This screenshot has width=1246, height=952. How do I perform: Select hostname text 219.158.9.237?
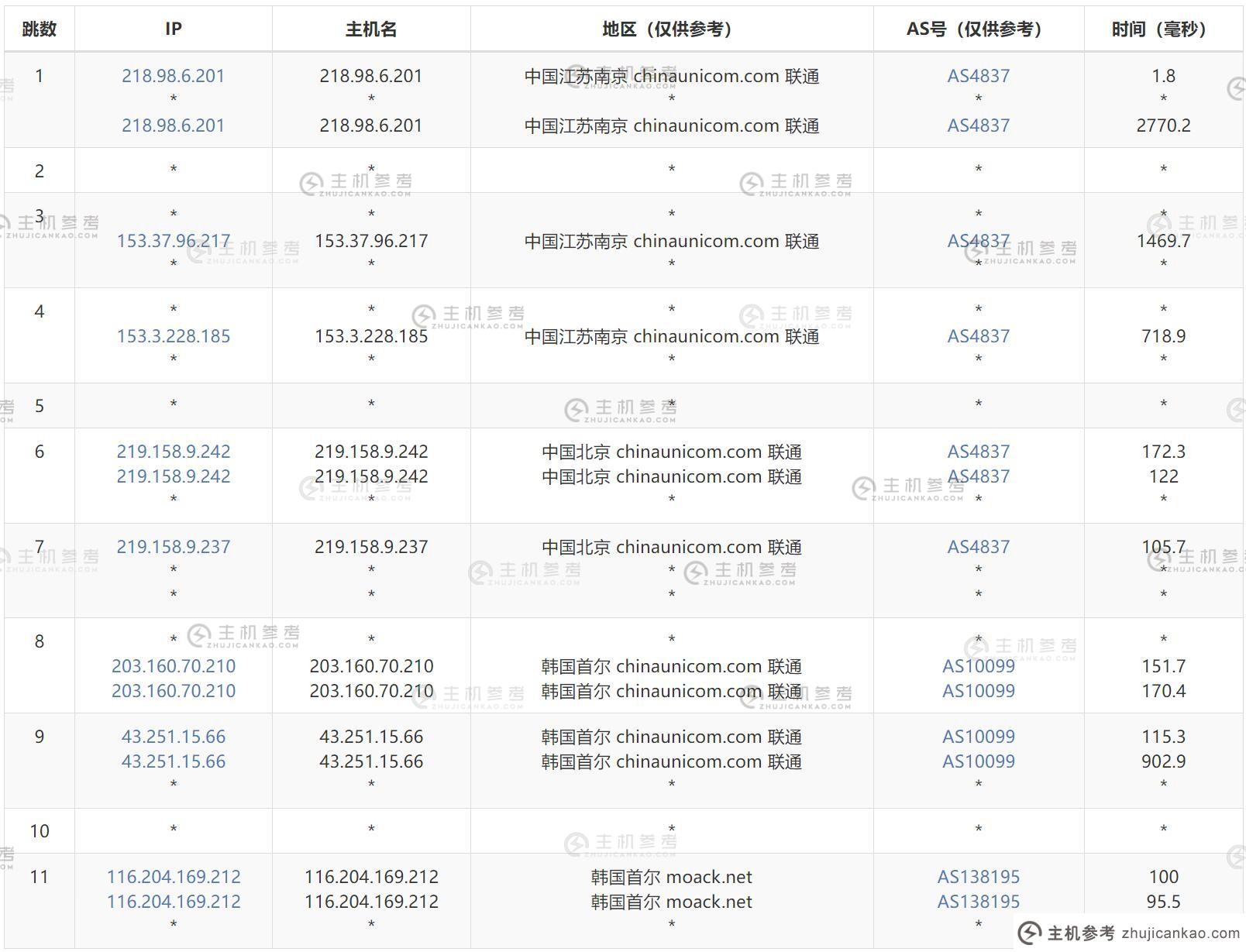pyautogui.click(x=371, y=547)
